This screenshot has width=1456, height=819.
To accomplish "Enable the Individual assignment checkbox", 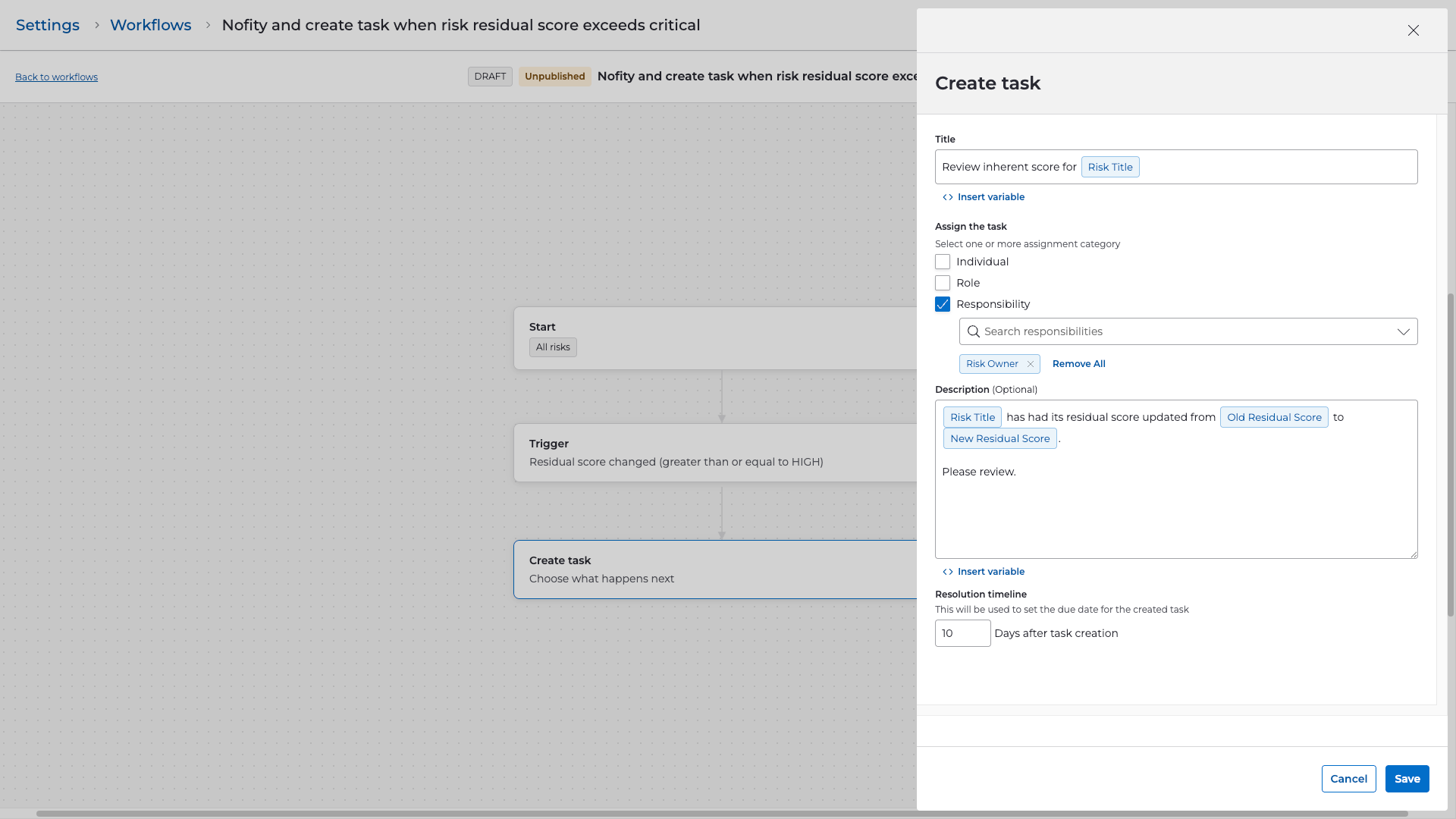I will point(943,262).
